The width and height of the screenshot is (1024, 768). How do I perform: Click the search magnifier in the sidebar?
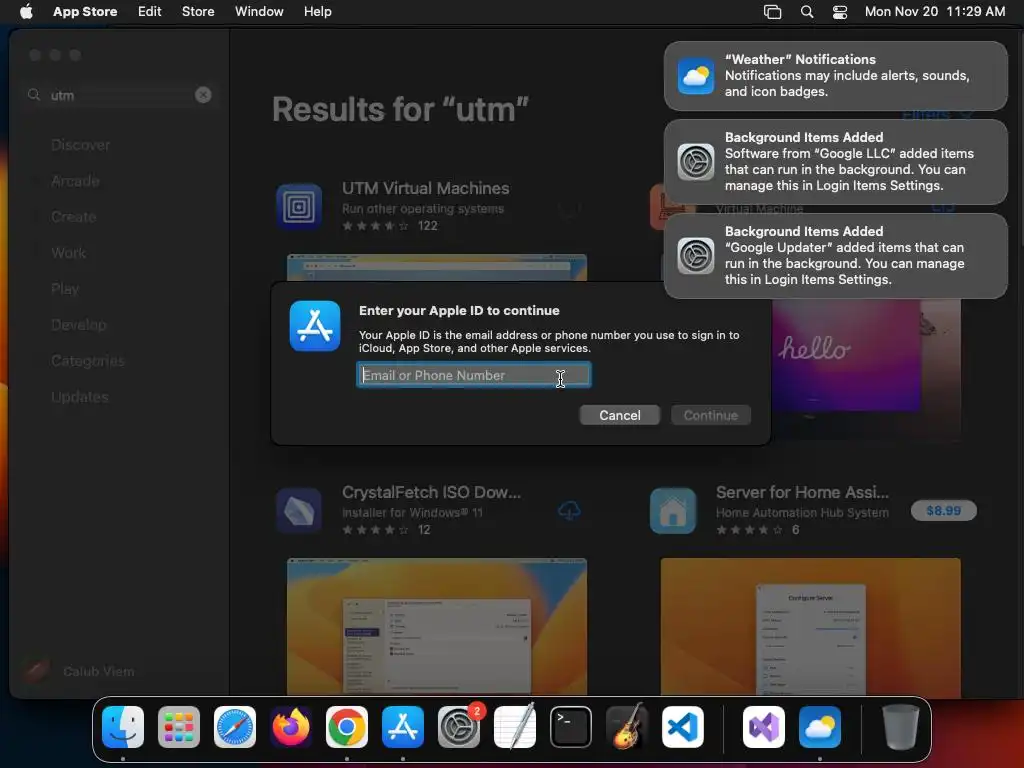(34, 95)
